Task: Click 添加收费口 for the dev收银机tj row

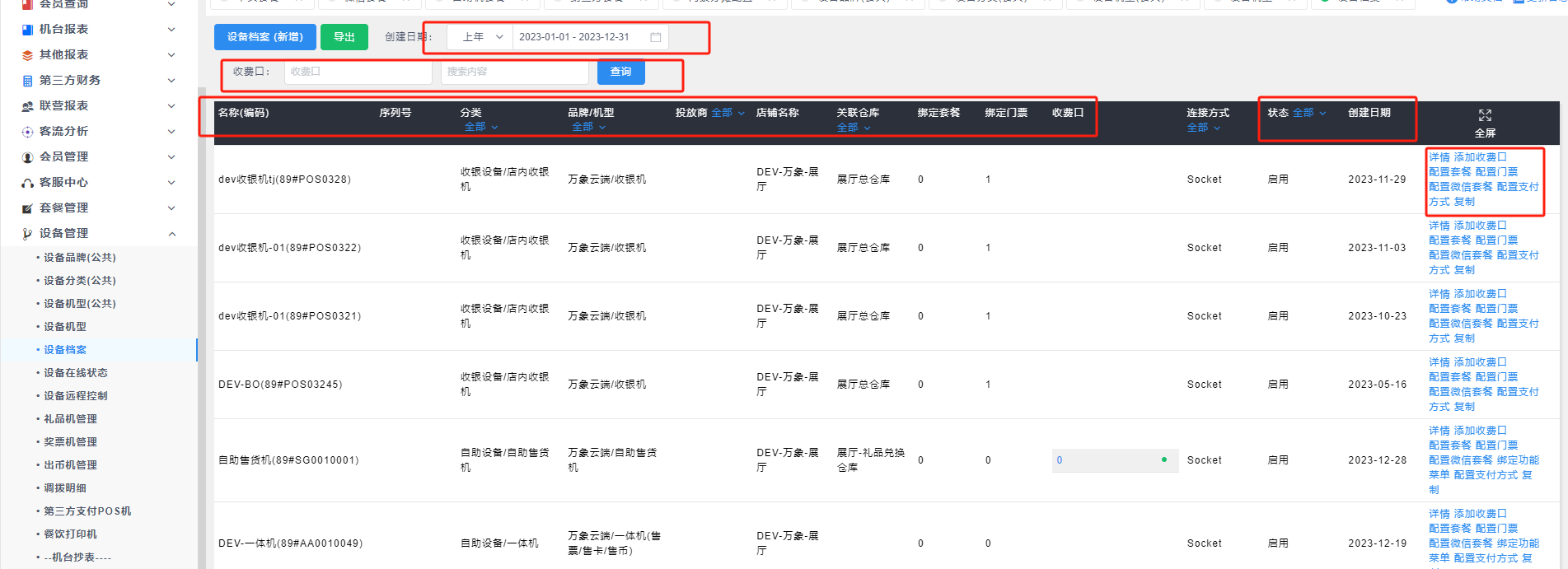Action: pyautogui.click(x=1480, y=157)
